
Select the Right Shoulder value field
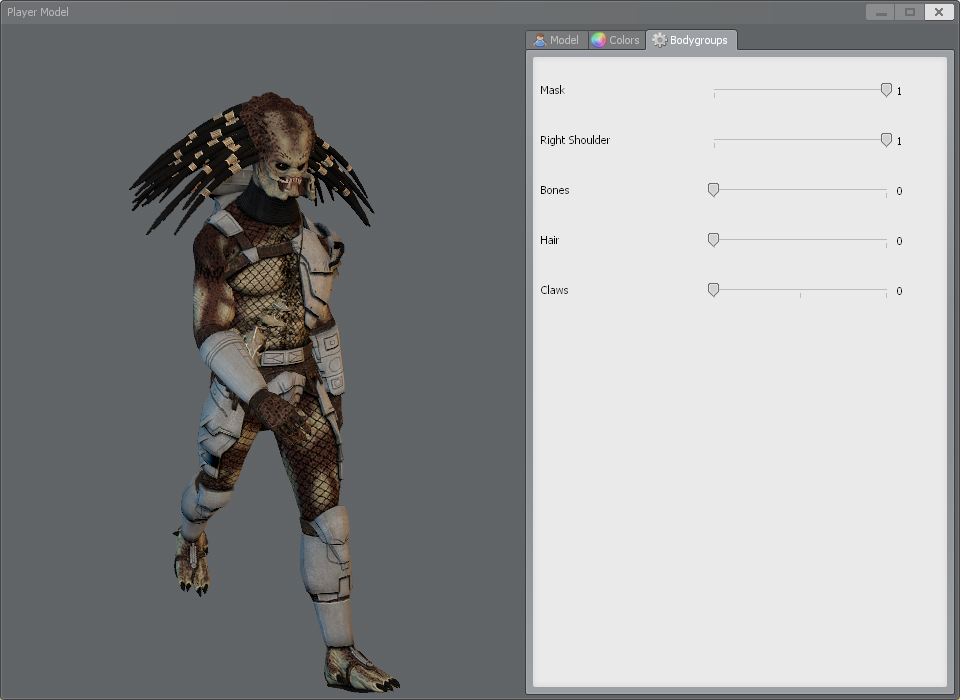[899, 141]
